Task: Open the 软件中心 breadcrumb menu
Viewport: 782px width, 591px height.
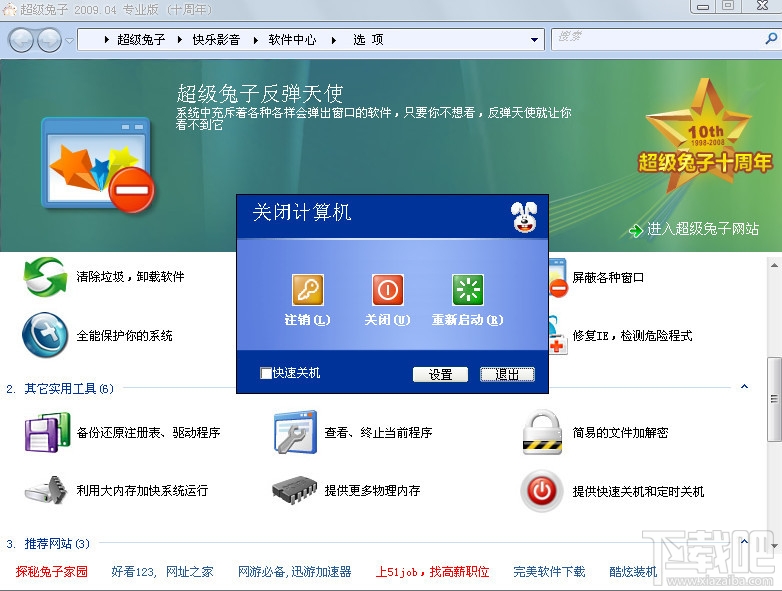Action: coord(292,40)
